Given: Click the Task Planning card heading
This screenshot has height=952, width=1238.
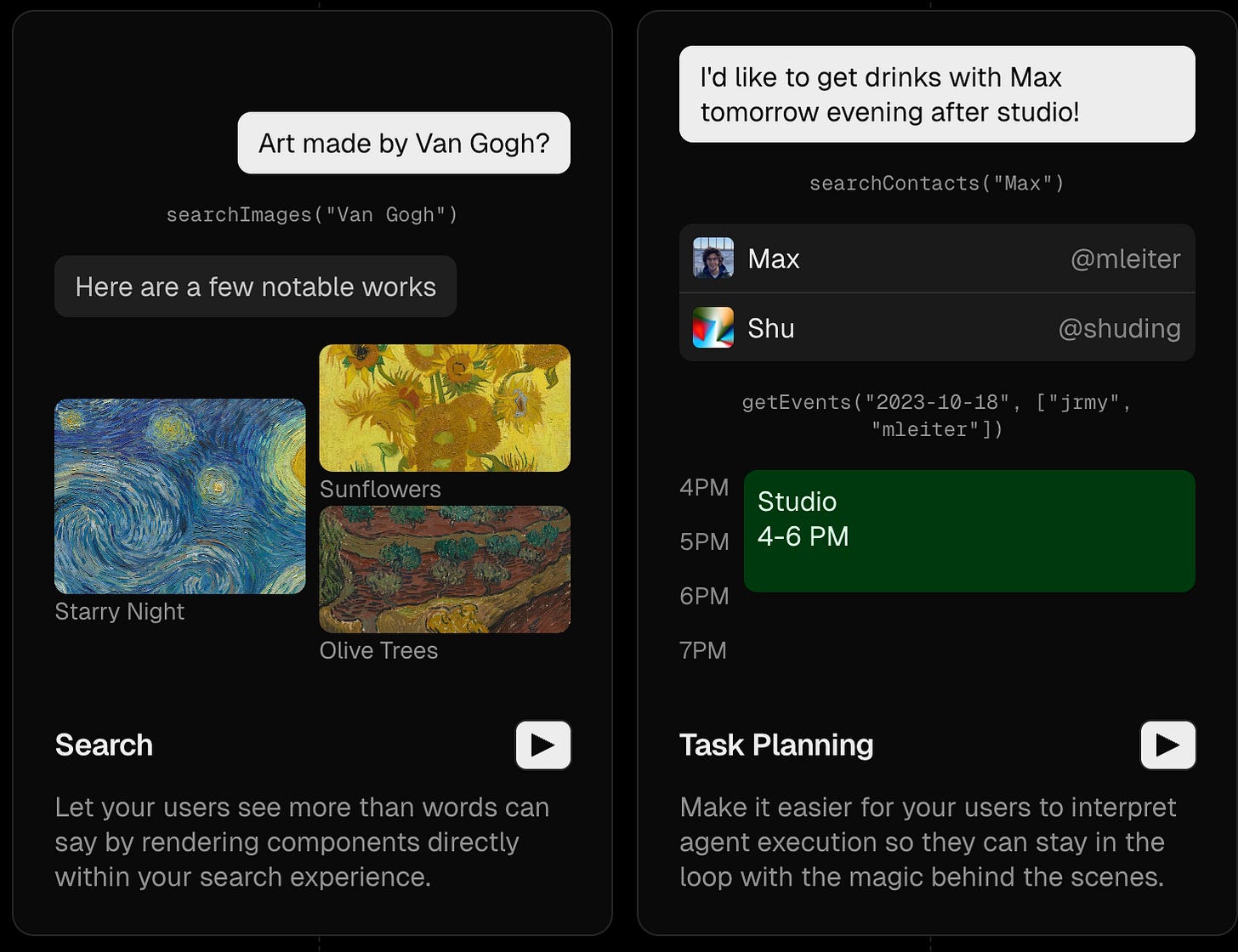Looking at the screenshot, I should 776,745.
